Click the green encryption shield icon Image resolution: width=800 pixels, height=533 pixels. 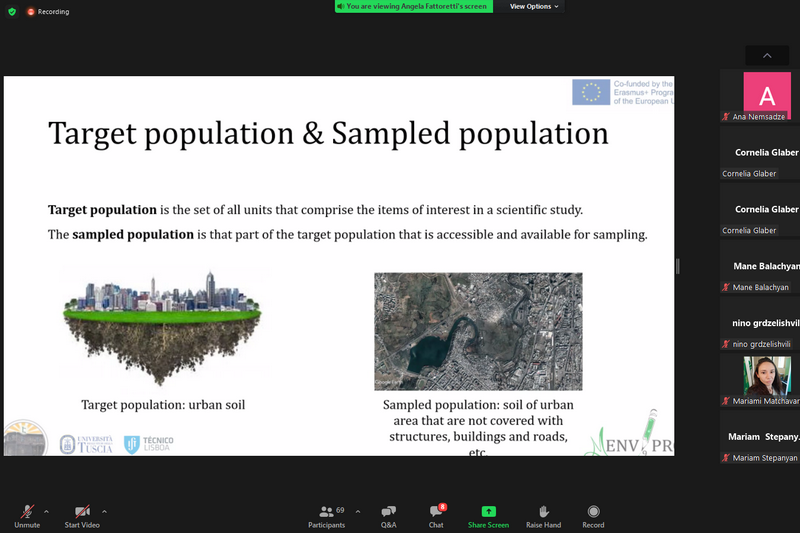(x=12, y=11)
